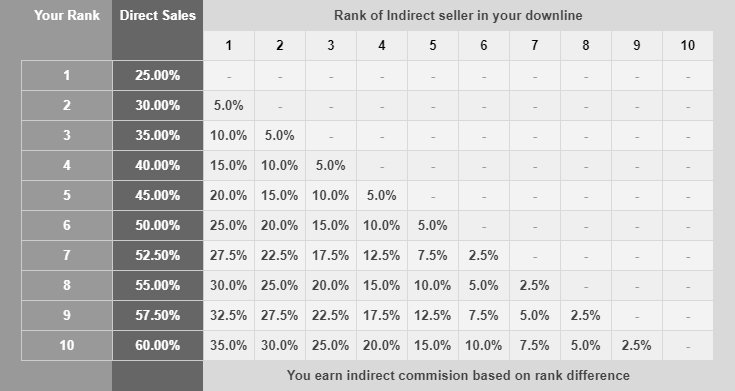Select the 25.00% direct sales cell

click(x=158, y=75)
